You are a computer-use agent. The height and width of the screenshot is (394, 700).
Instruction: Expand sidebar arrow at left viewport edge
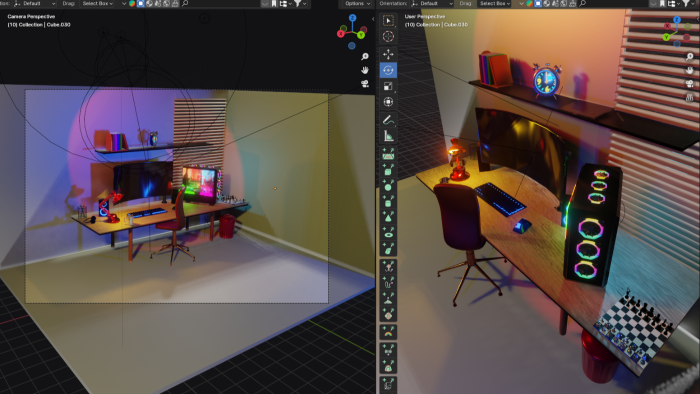click(373, 19)
